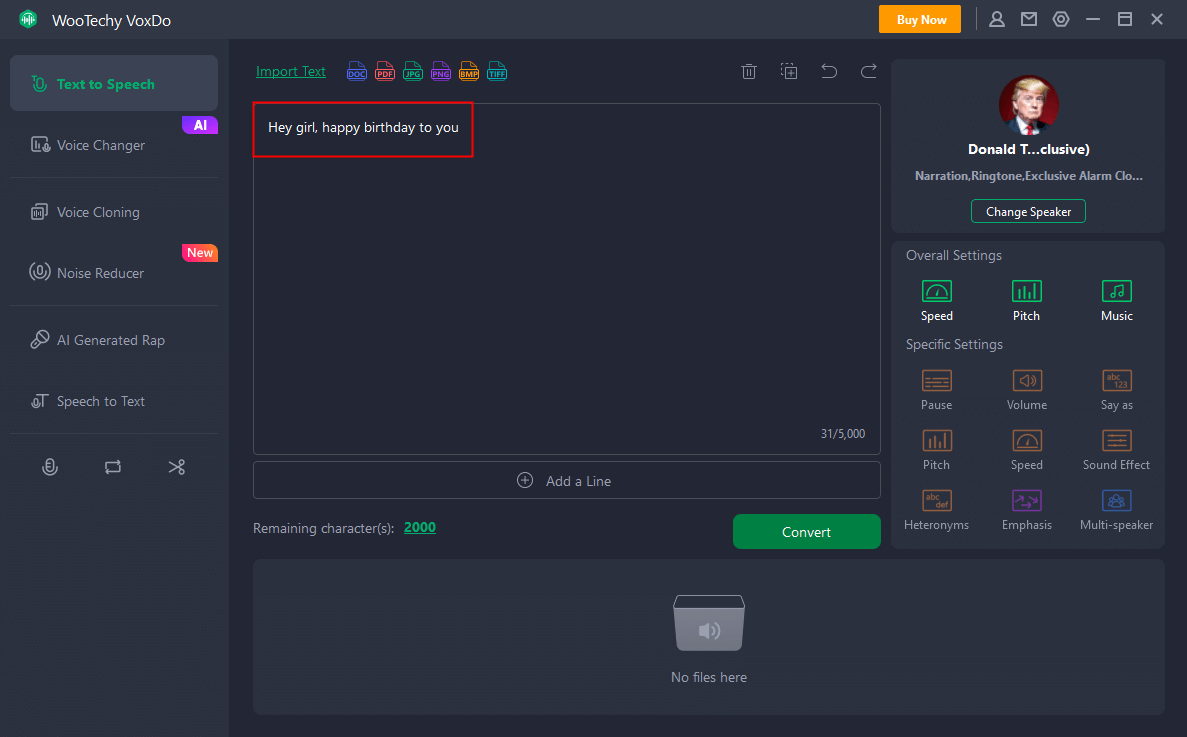The width and height of the screenshot is (1187, 737).
Task: Choose the Emphasis setting
Action: point(1027,509)
